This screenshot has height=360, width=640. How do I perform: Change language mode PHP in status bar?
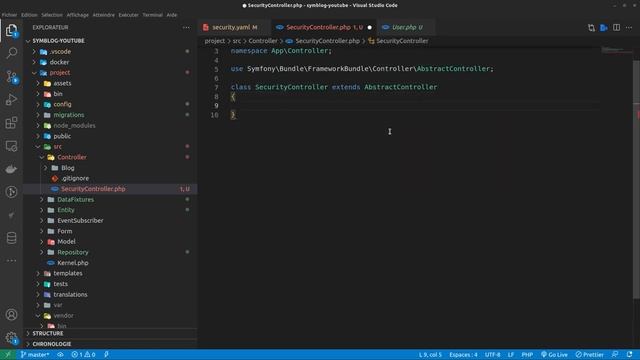coord(527,355)
